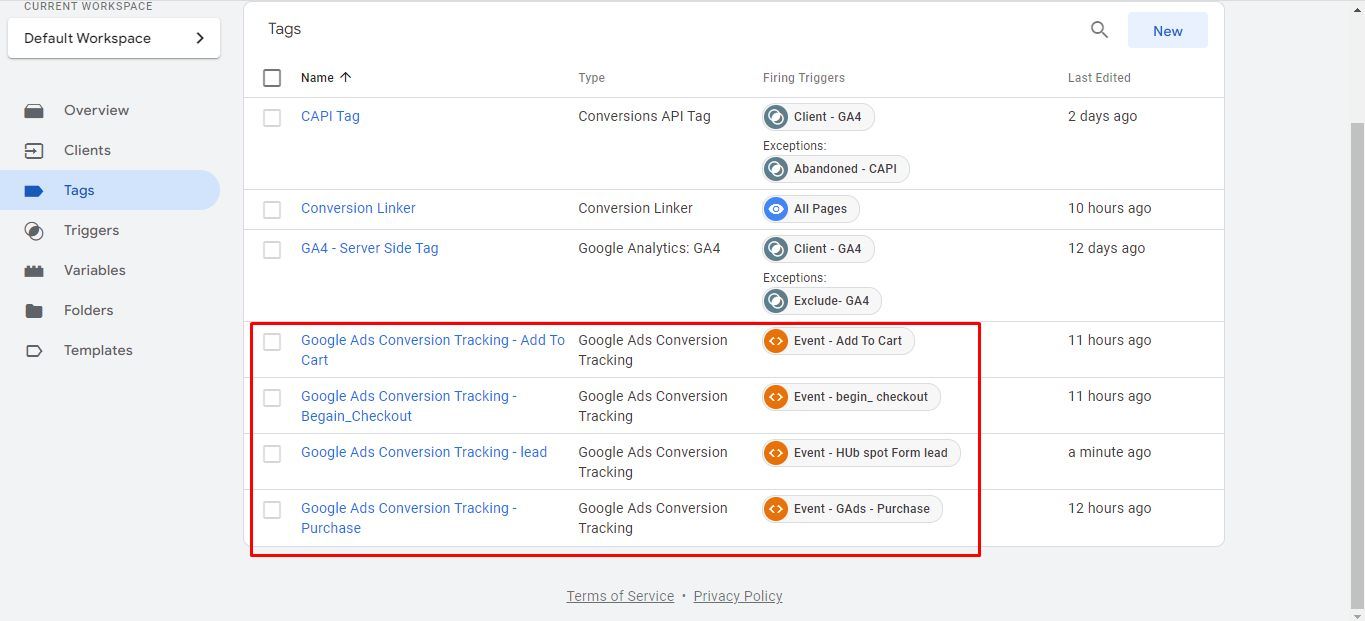Open the Templates section
1365x621 pixels.
(x=98, y=351)
